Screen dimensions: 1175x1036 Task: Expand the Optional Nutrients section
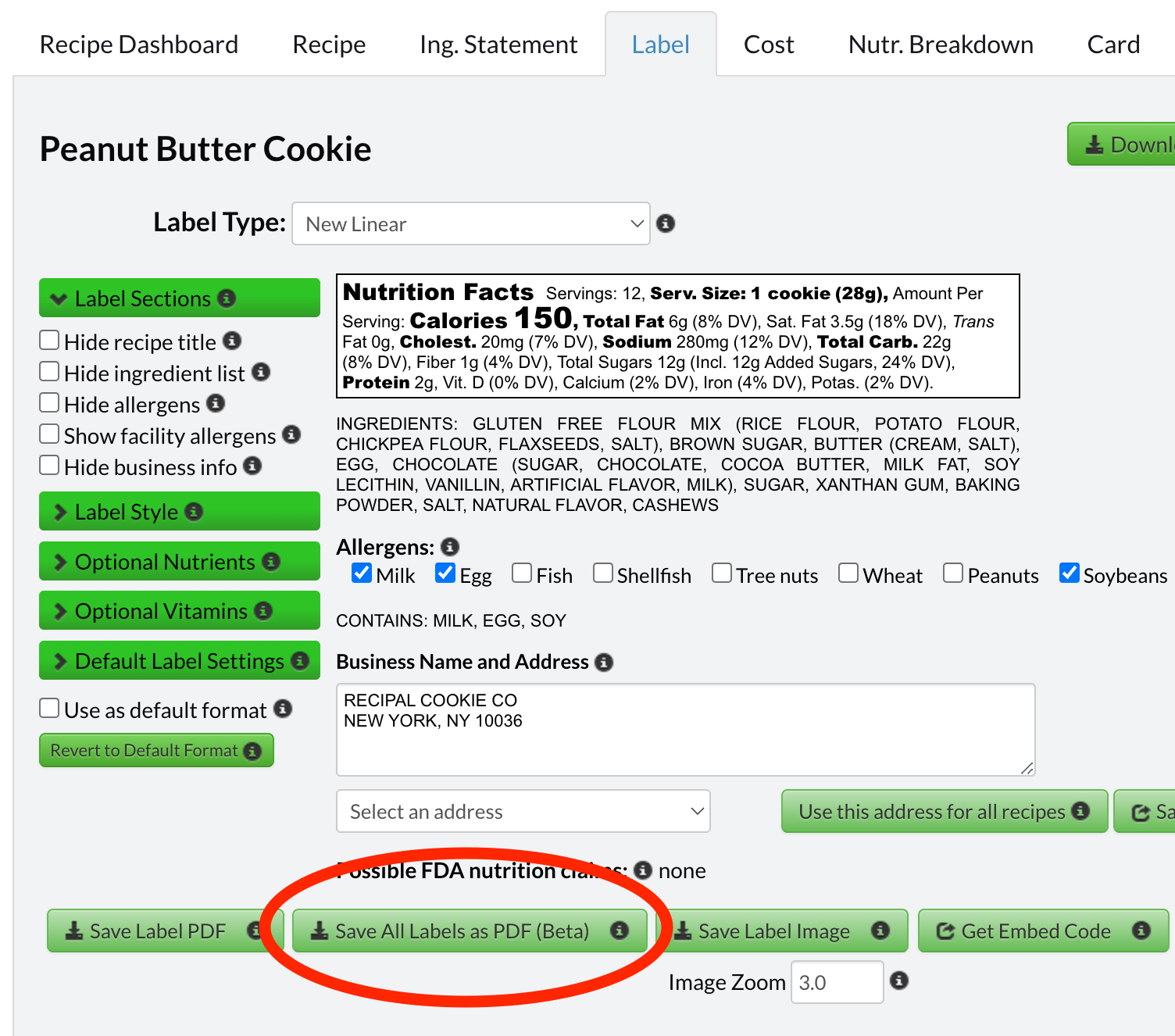coord(179,562)
